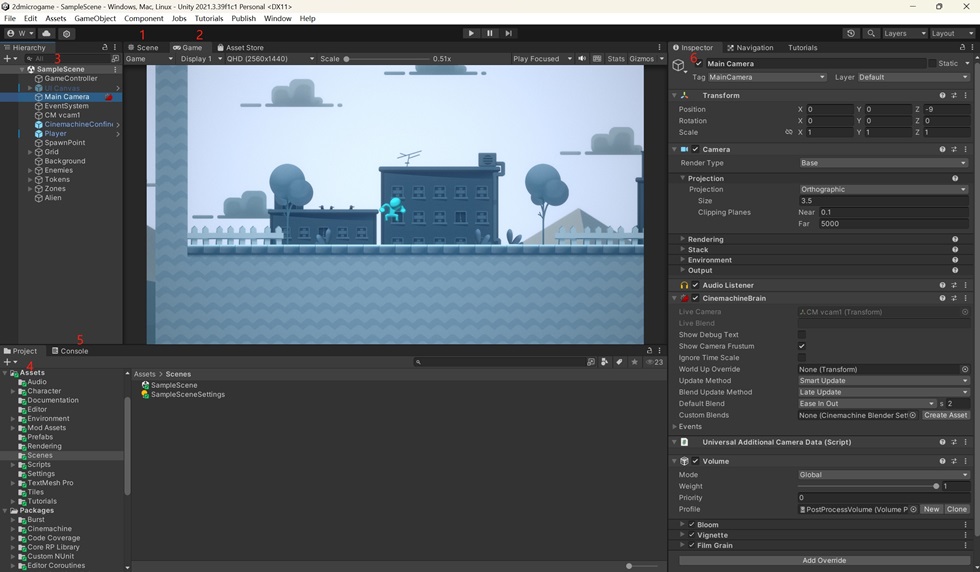Screen dimensions: 980x572
Task: Click the Camera Size input field
Action: [883, 201]
